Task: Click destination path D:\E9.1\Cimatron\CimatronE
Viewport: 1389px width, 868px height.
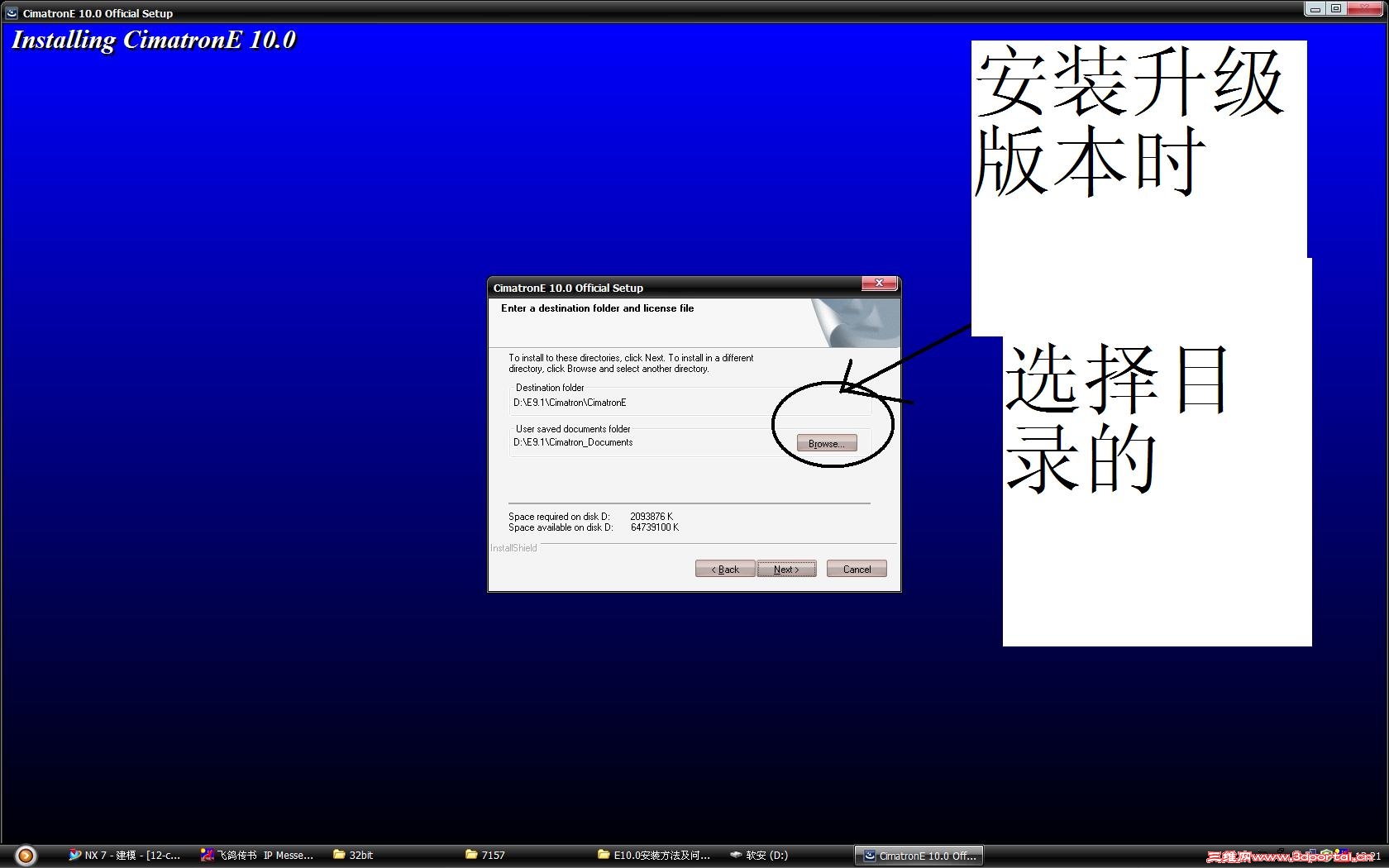Action: (x=570, y=403)
